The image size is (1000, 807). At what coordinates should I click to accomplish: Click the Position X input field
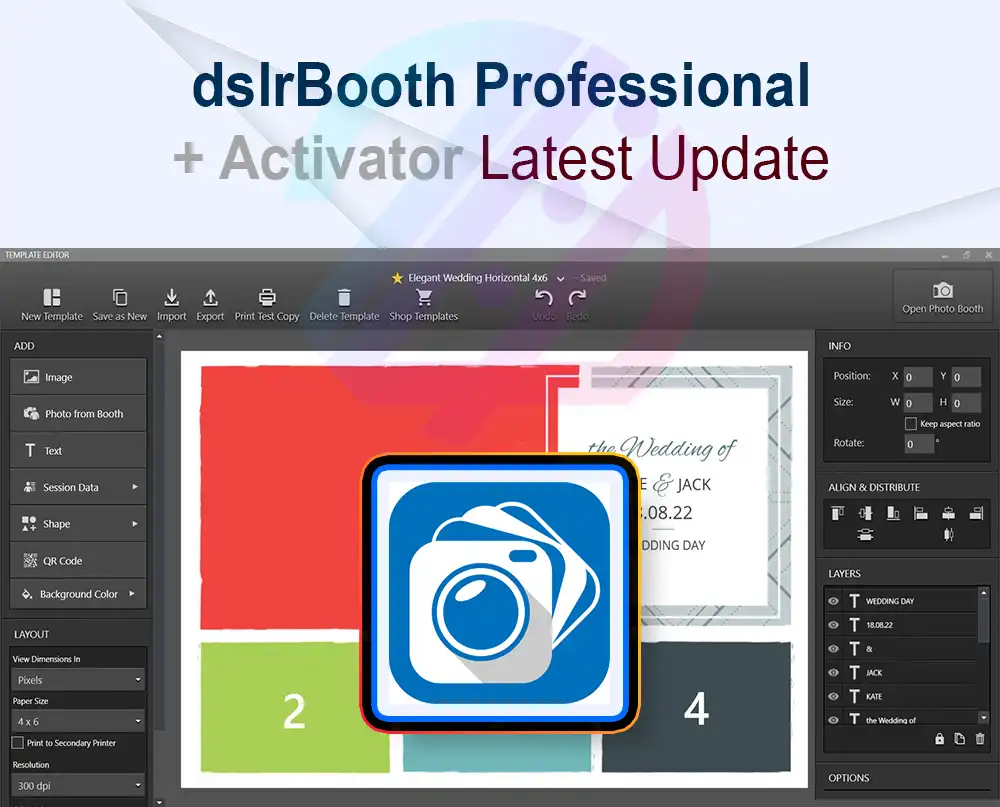click(x=918, y=377)
